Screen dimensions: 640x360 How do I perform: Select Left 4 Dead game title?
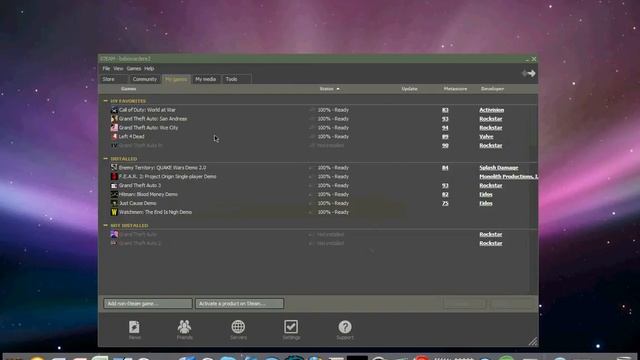pos(131,137)
